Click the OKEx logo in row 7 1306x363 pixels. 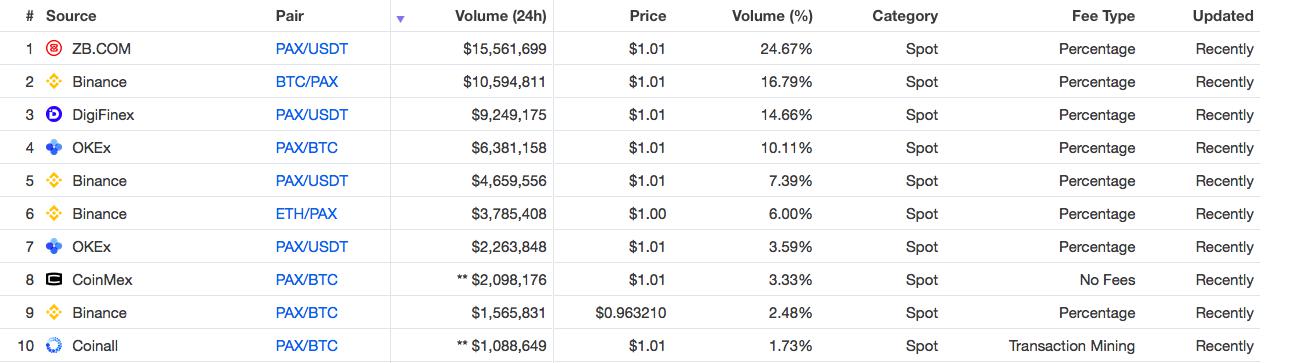54,247
